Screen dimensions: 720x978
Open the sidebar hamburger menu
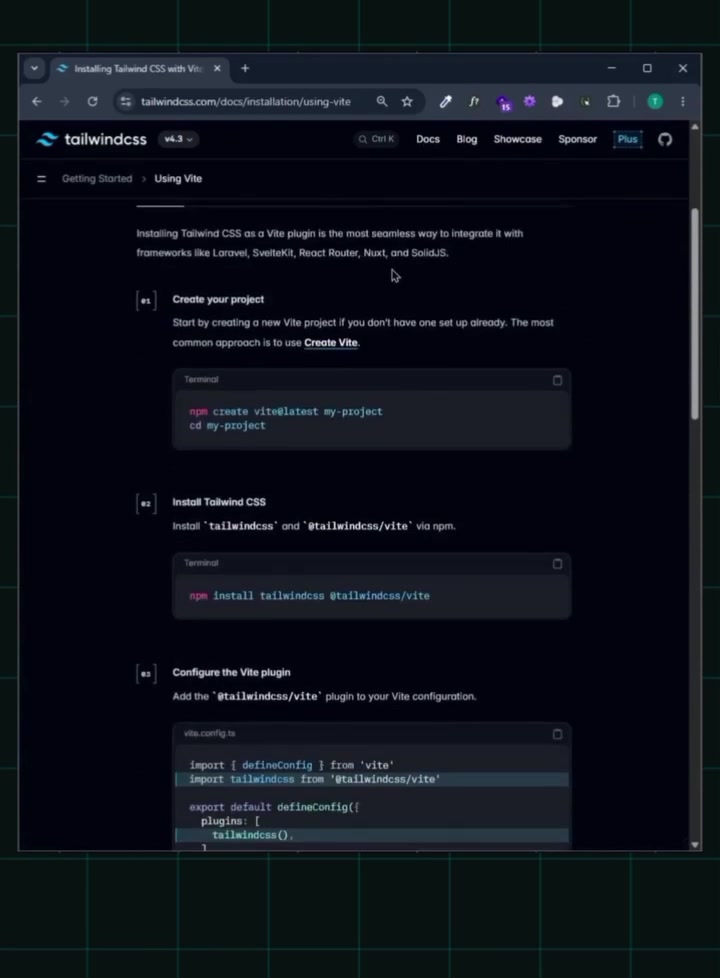(41, 179)
